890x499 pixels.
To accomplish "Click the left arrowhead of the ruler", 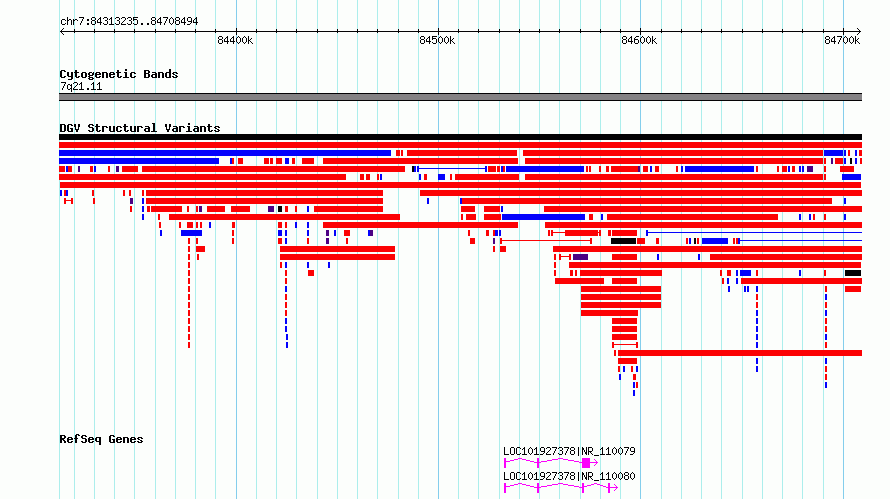I will 62,31.
